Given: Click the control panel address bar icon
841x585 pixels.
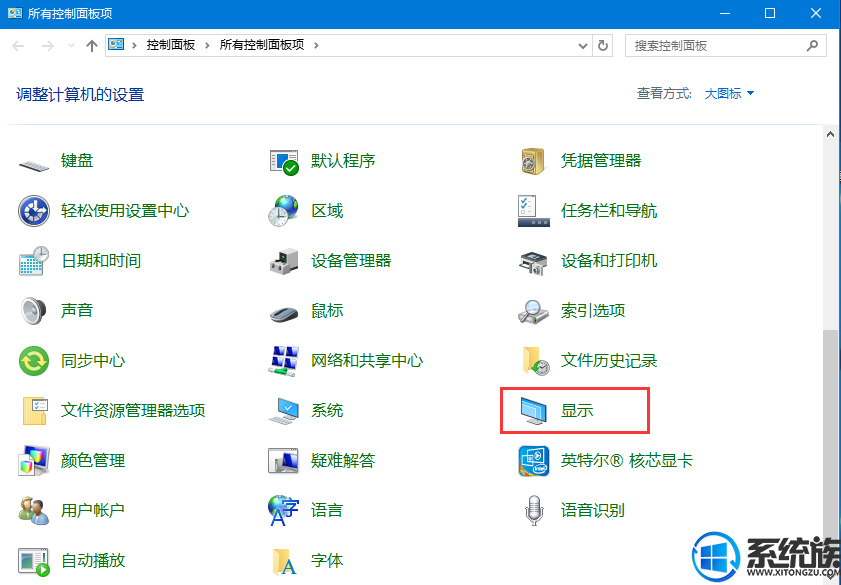Looking at the screenshot, I should (x=116, y=45).
